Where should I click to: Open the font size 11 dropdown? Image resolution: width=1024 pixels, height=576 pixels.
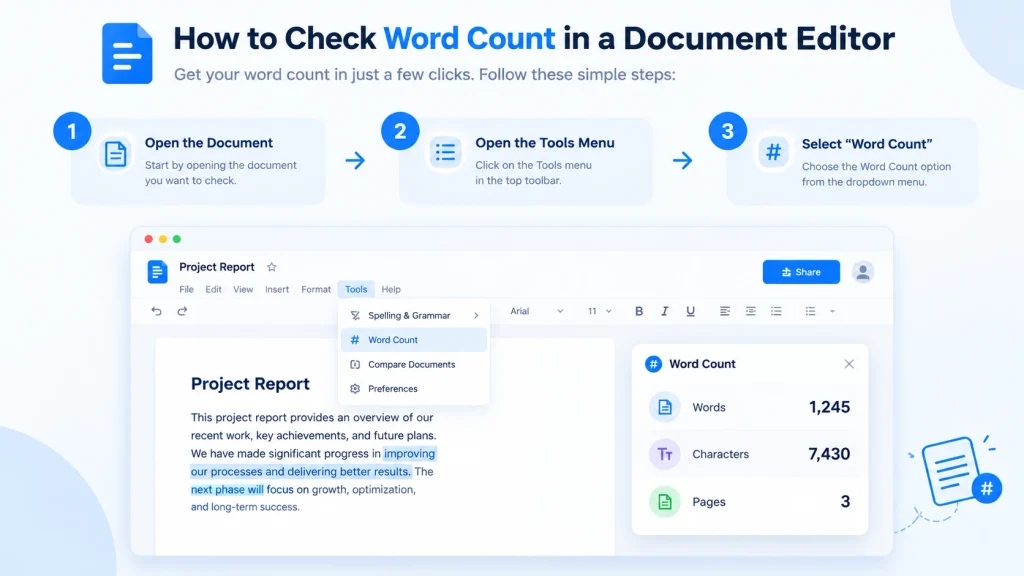pos(600,311)
